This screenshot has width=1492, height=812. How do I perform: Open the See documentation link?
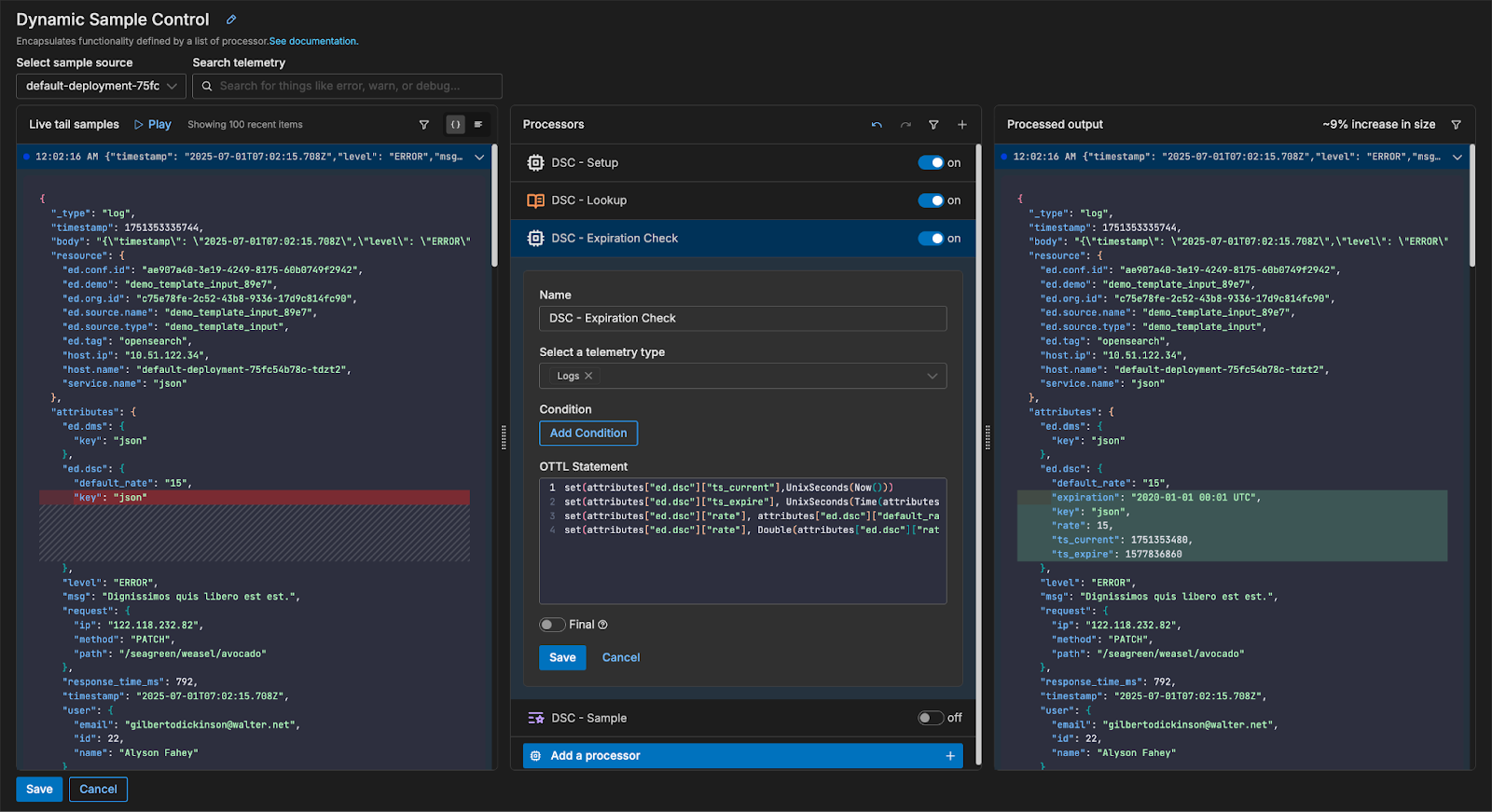tap(313, 41)
